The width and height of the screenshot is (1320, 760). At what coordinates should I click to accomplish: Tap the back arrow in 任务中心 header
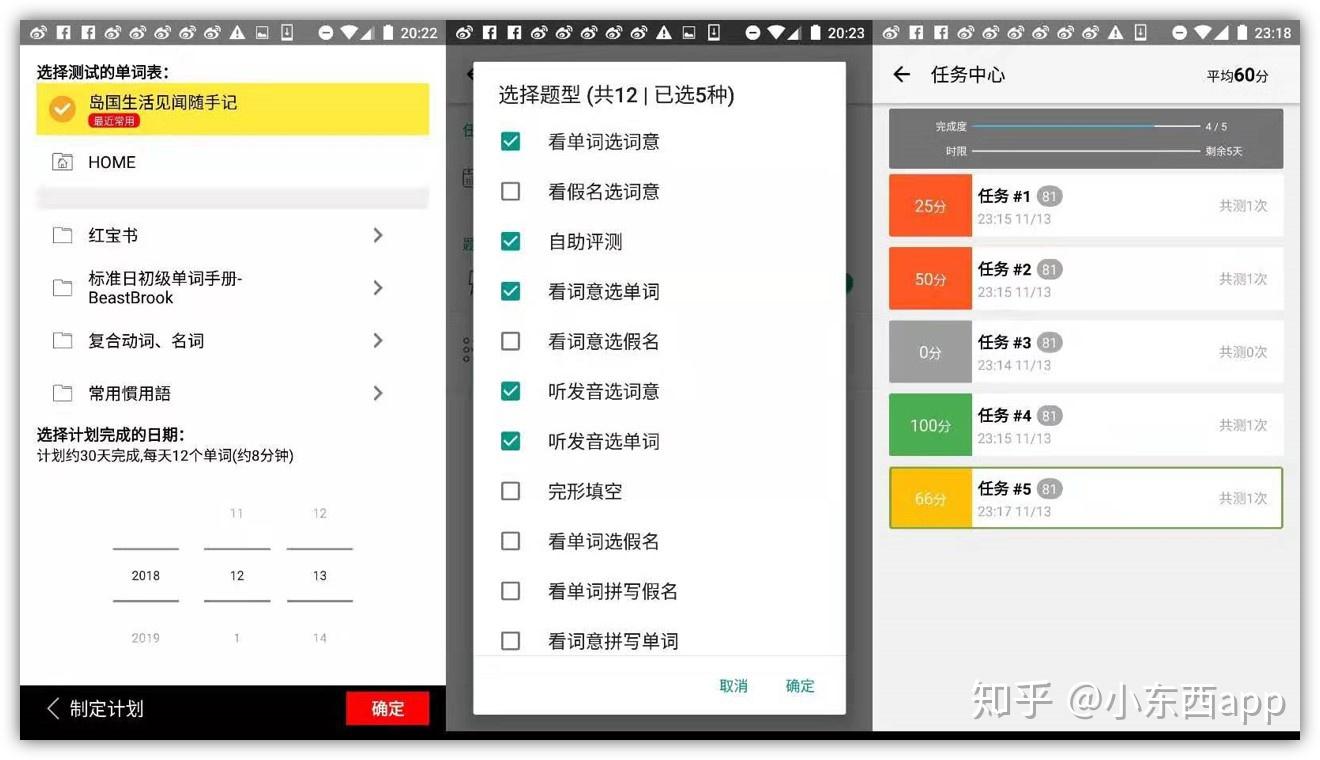(902, 74)
